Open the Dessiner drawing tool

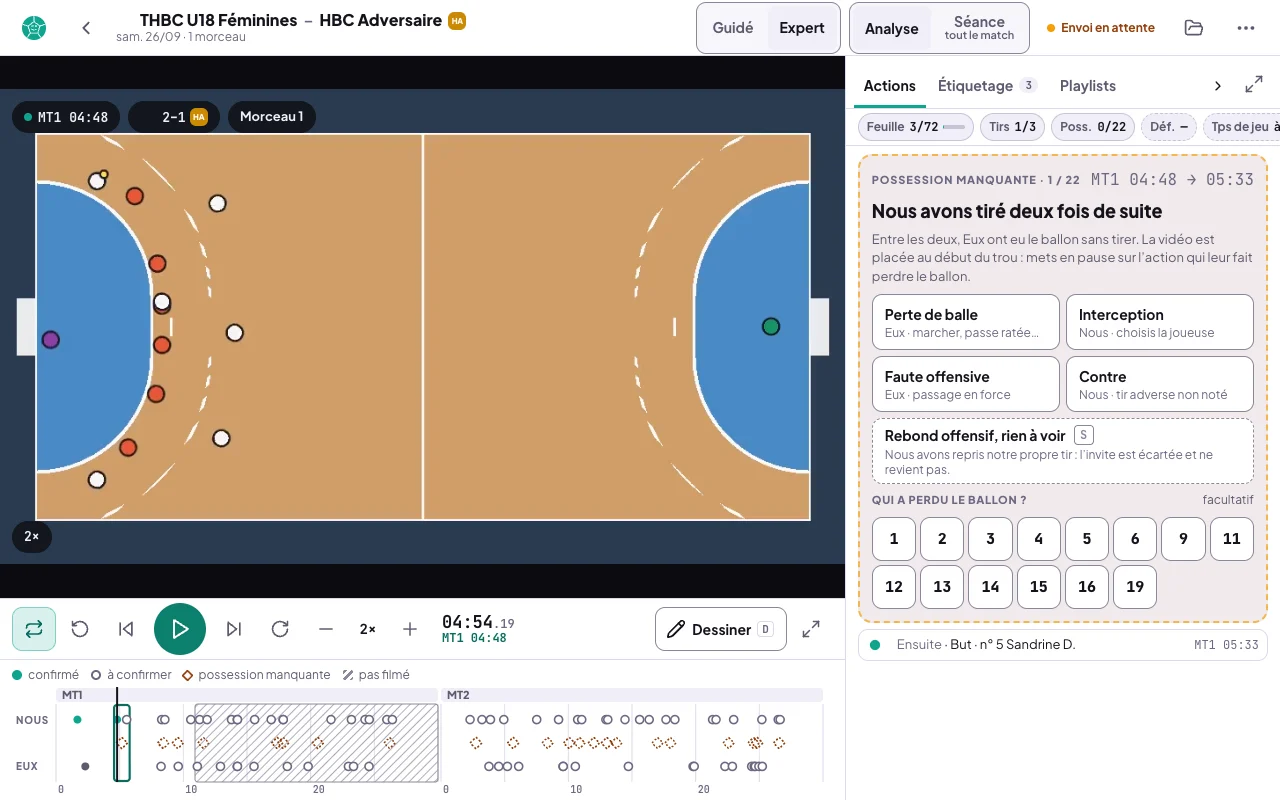(x=721, y=629)
